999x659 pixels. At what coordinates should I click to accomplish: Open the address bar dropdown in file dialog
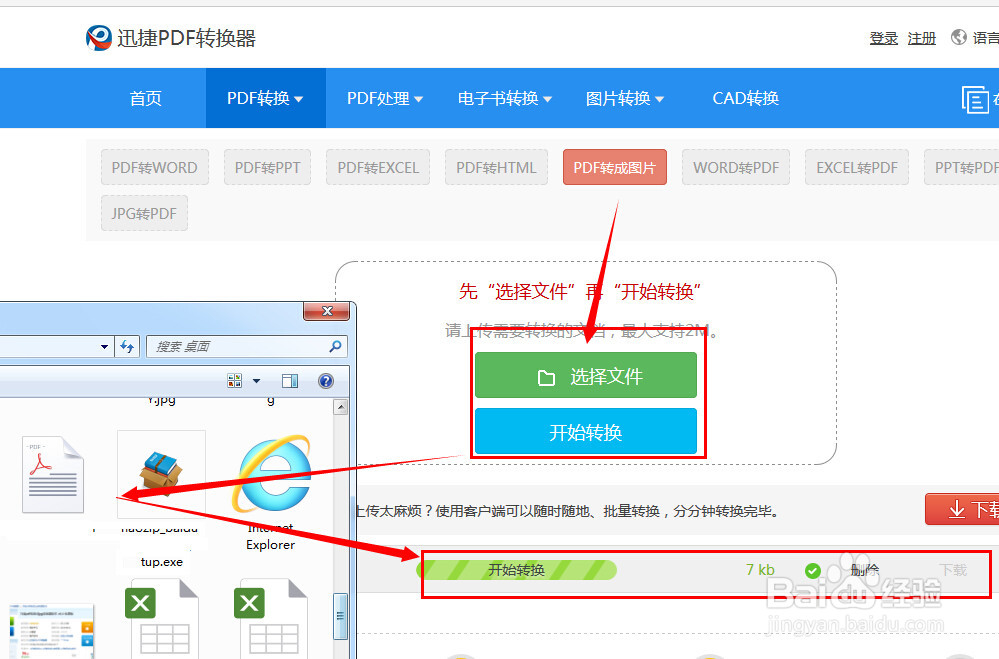104,346
